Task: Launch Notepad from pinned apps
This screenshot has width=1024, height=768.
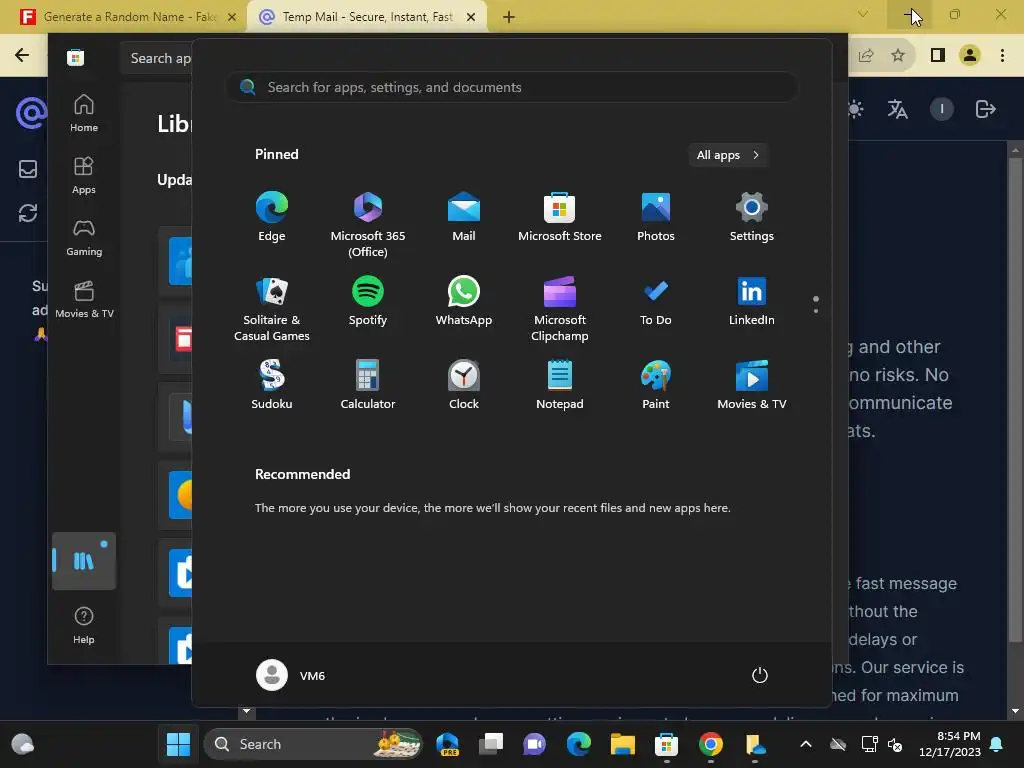Action: (x=560, y=385)
